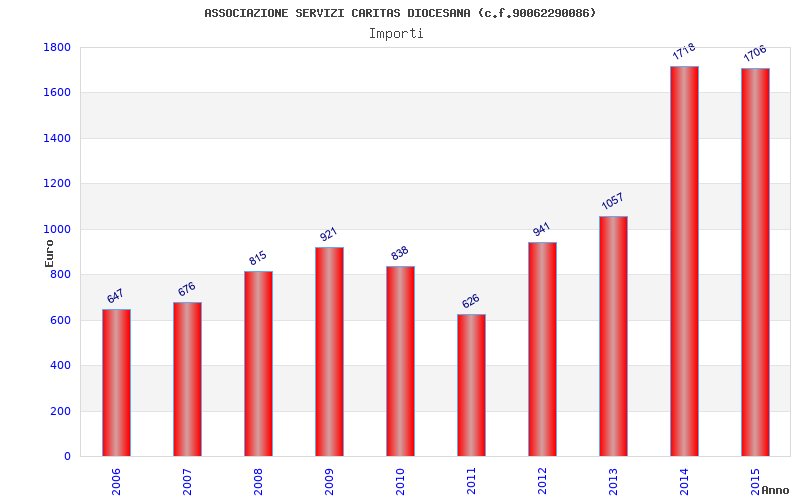The width and height of the screenshot is (800, 500).
Task: Click the value label 941
Action: [x=541, y=229]
